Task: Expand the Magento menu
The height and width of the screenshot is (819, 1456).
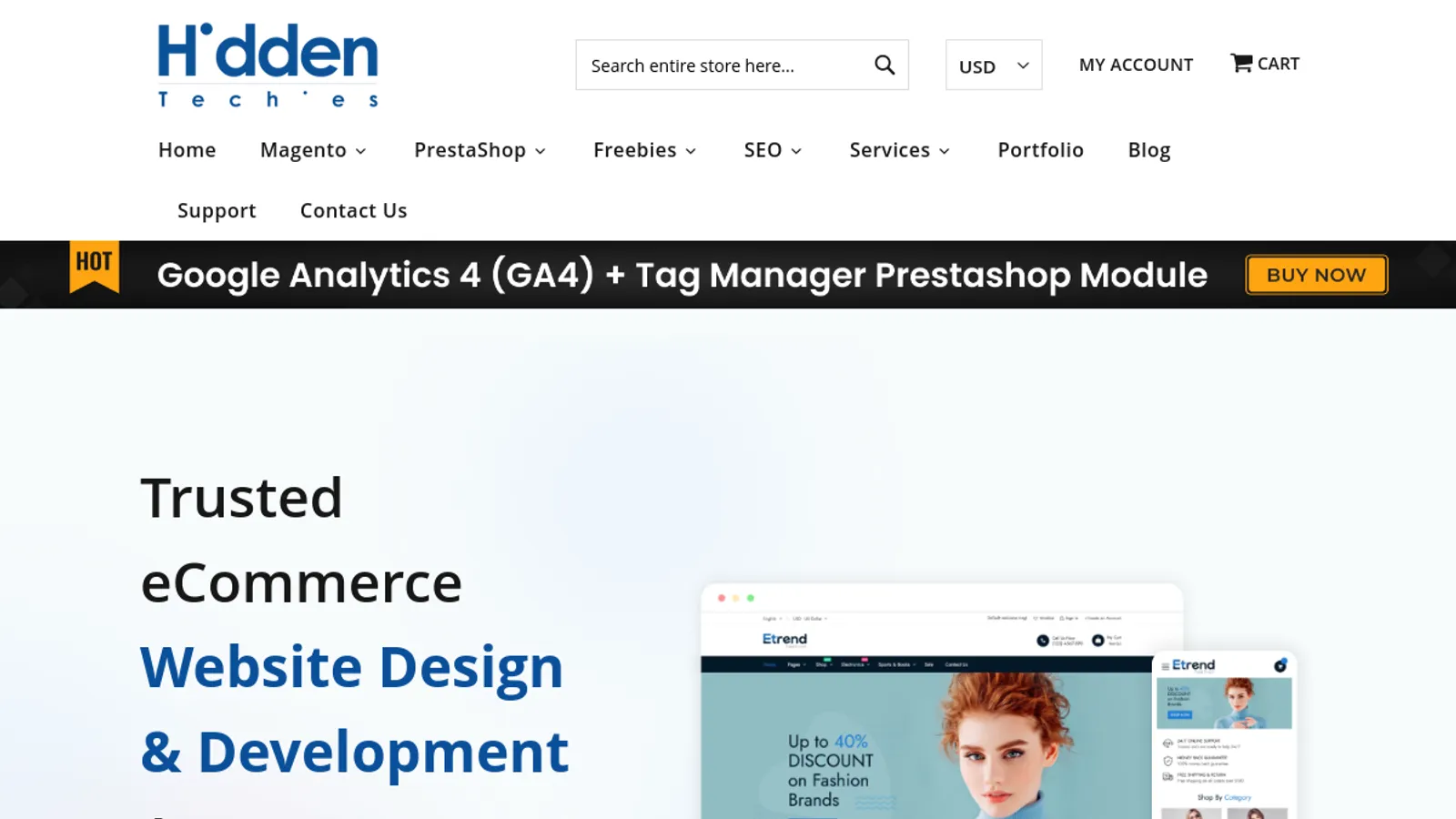Action: [x=313, y=150]
